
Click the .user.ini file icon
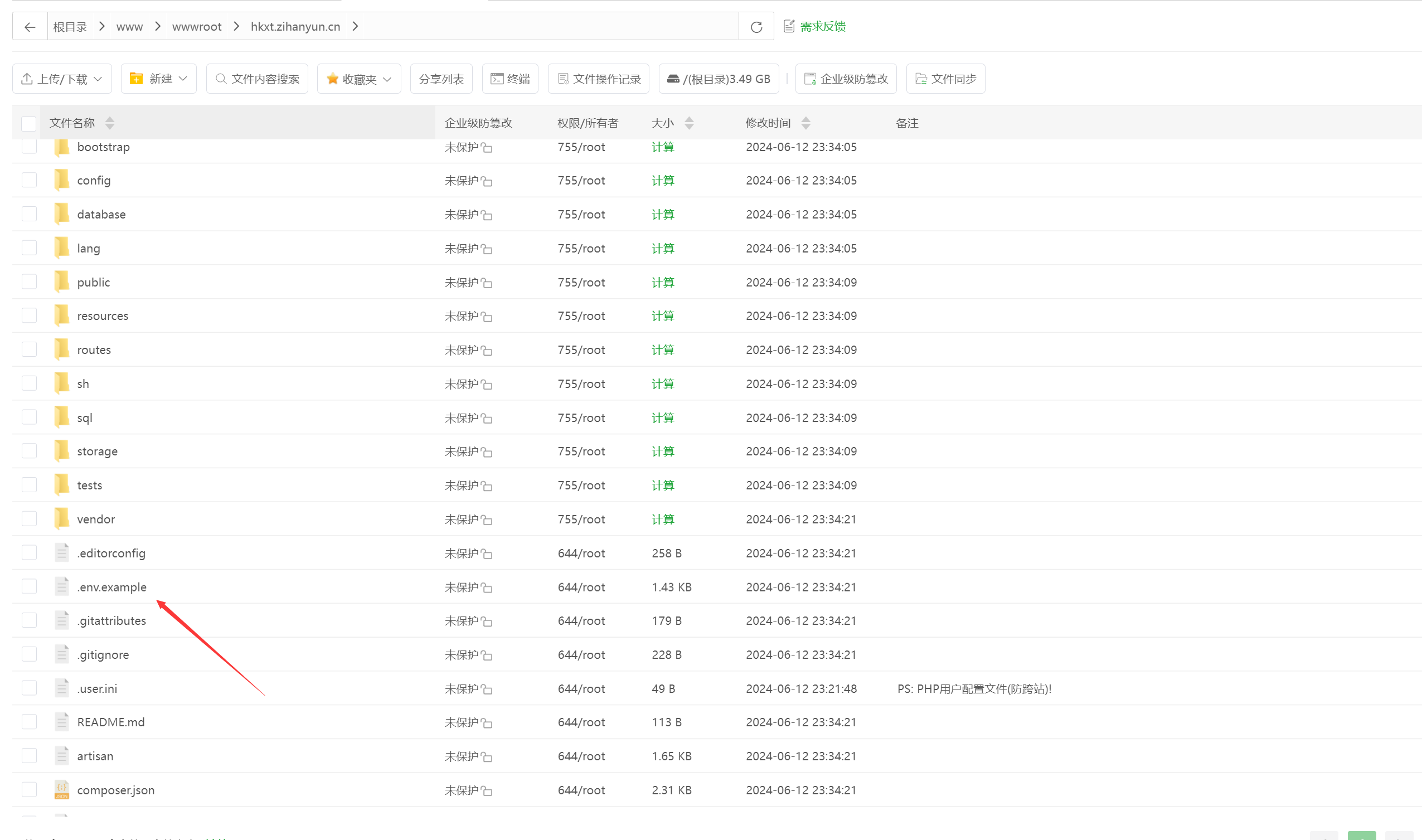pyautogui.click(x=62, y=688)
